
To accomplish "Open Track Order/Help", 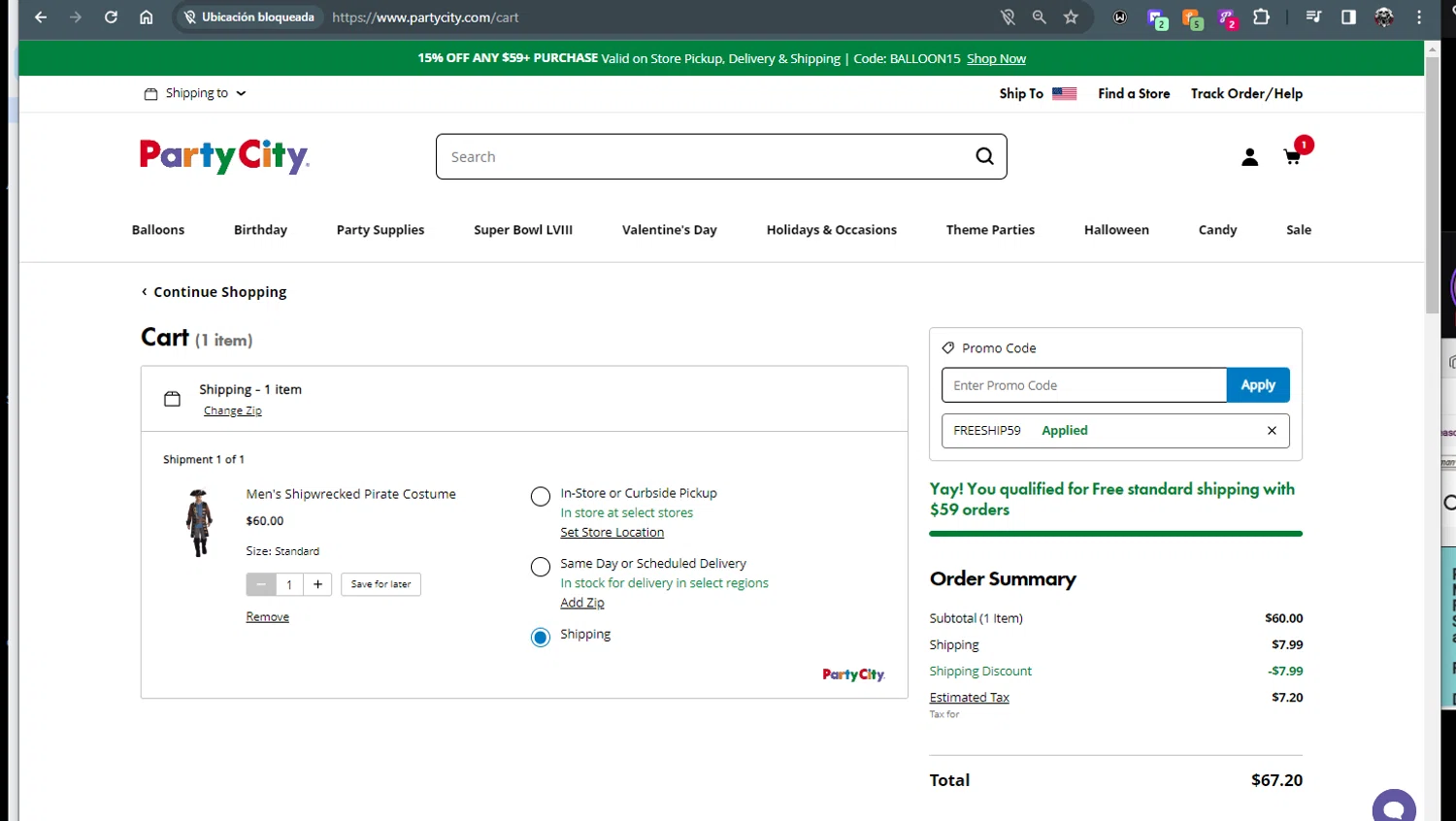I will pyautogui.click(x=1246, y=93).
